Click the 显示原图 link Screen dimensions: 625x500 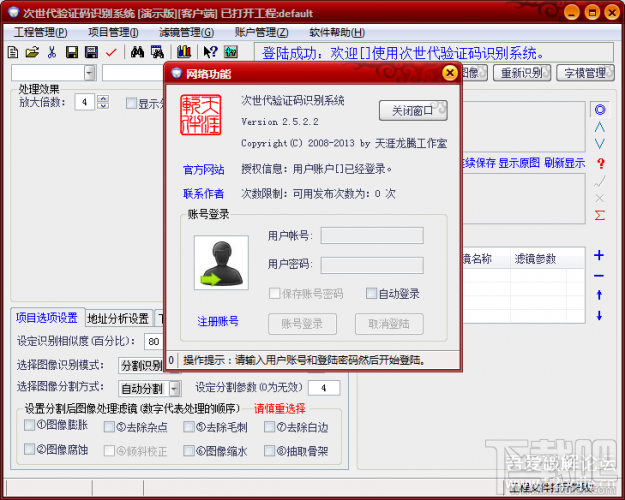click(519, 163)
